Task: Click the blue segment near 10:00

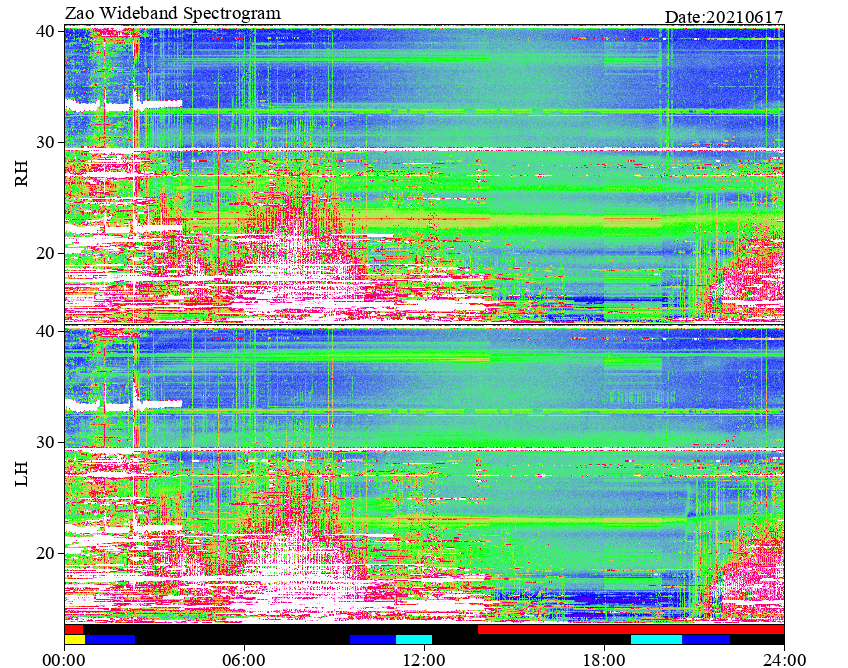Action: tap(373, 639)
